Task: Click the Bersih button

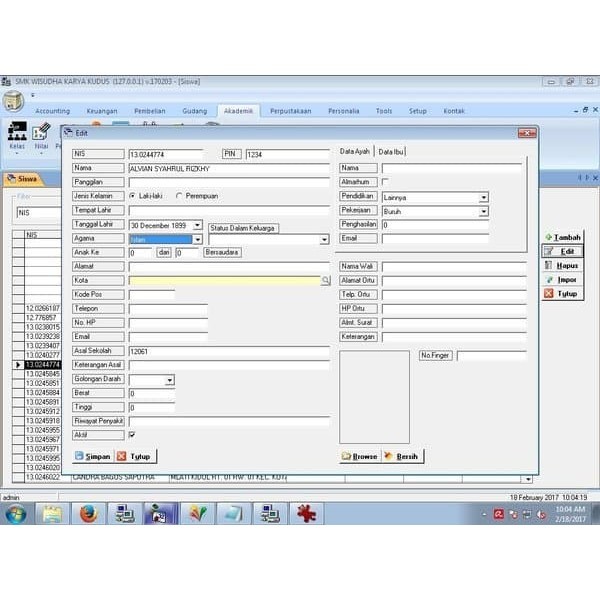Action: pos(403,456)
